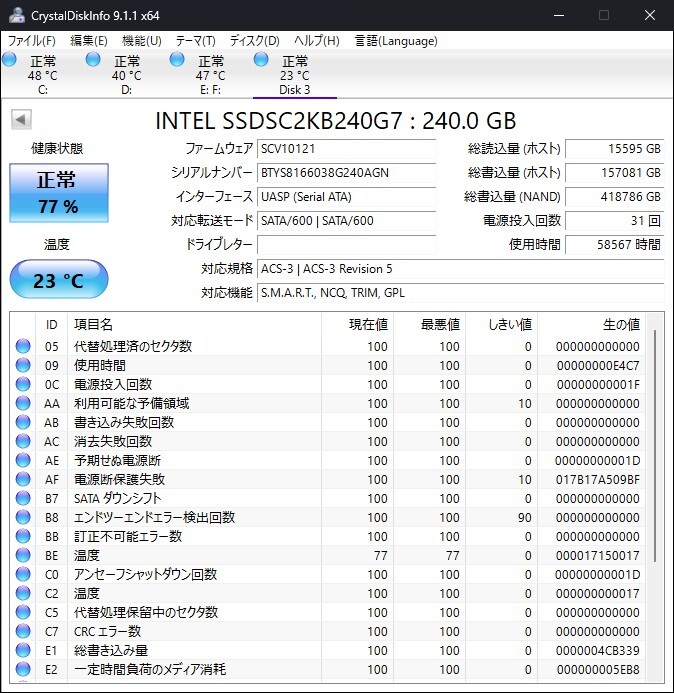This screenshot has height=693, width=674.
Task: Click CrystalDiskInfo app icon in title bar
Action: coord(14,15)
